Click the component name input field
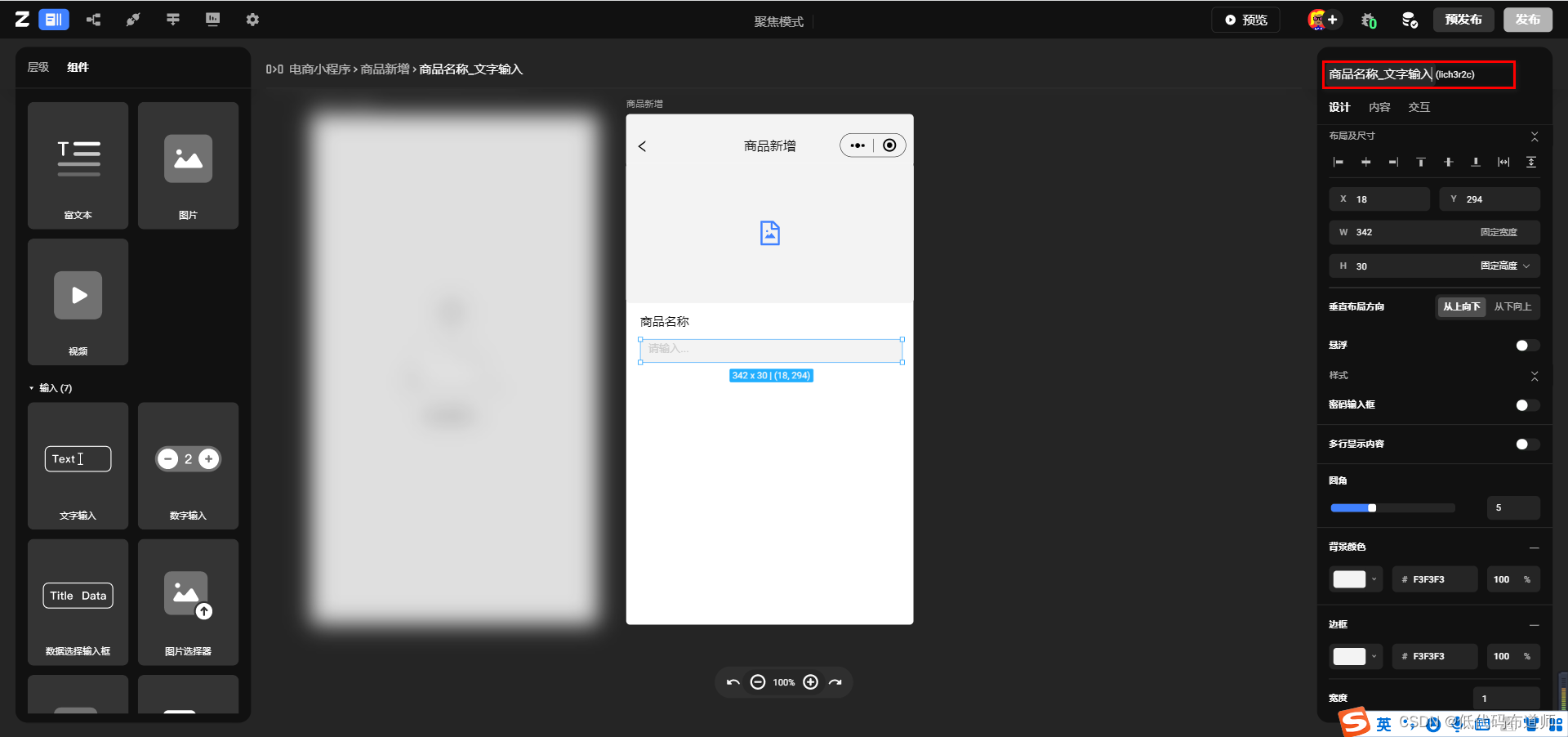 coord(1419,74)
